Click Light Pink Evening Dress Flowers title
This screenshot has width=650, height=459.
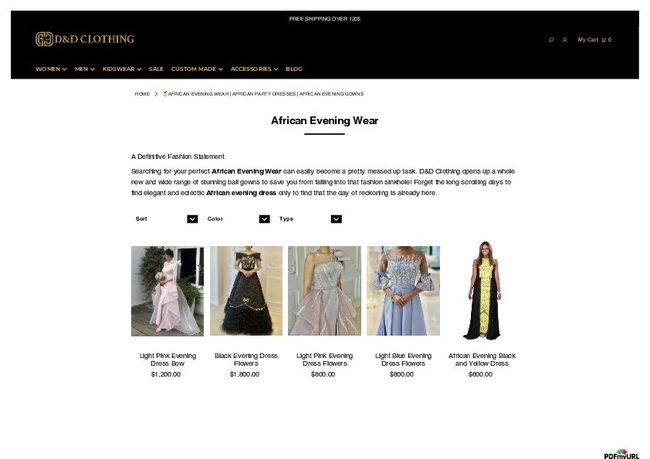click(x=325, y=359)
